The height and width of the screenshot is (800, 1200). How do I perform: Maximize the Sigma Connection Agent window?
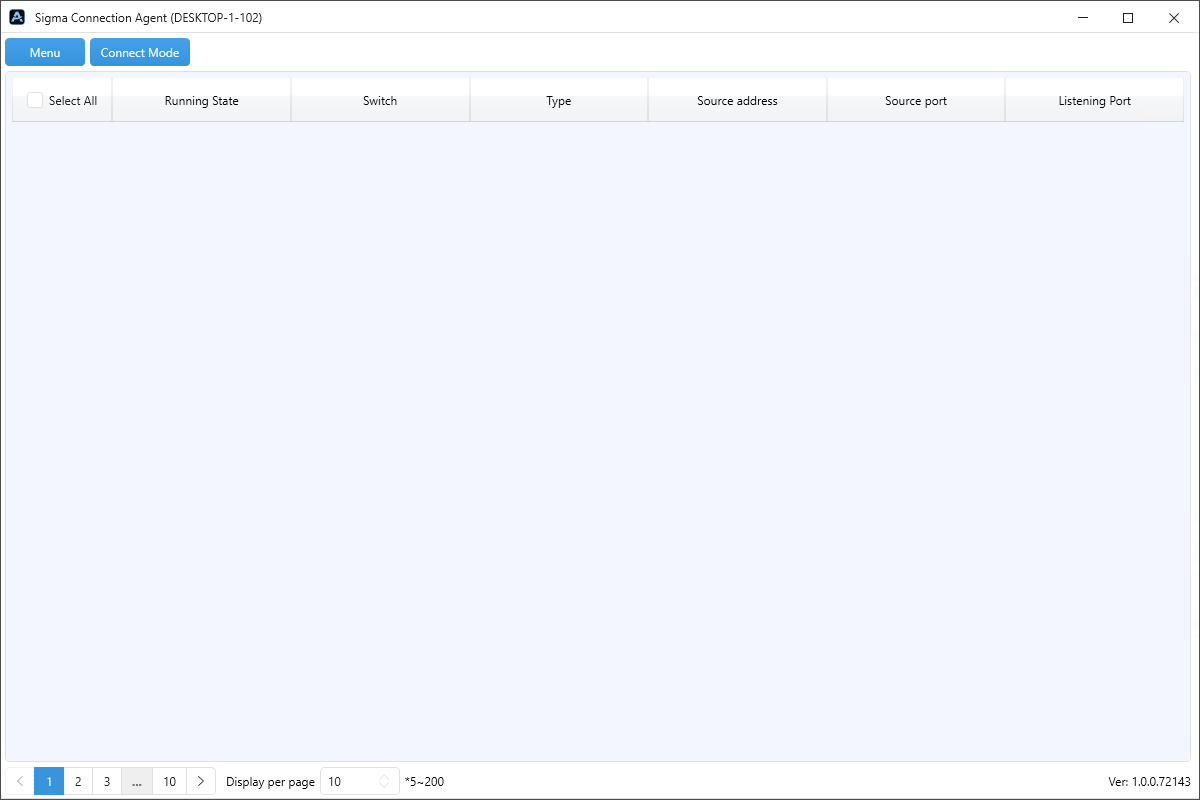click(x=1128, y=18)
